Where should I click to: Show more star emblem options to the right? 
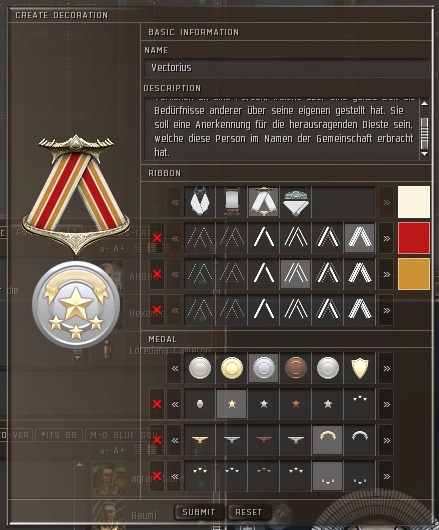tap(386, 404)
